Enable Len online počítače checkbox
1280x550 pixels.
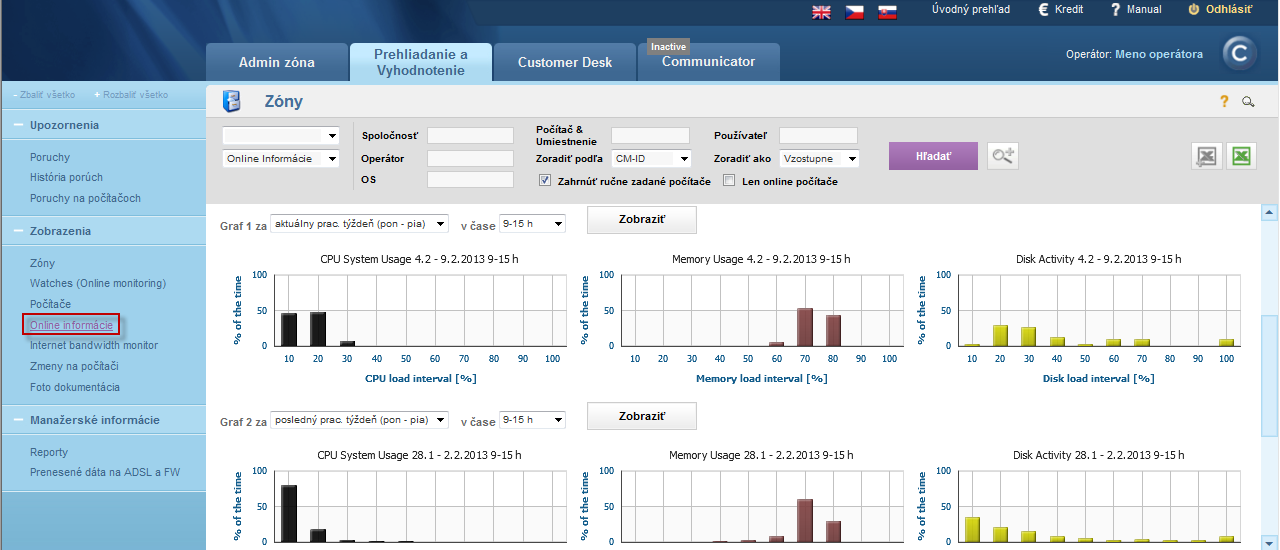(729, 181)
